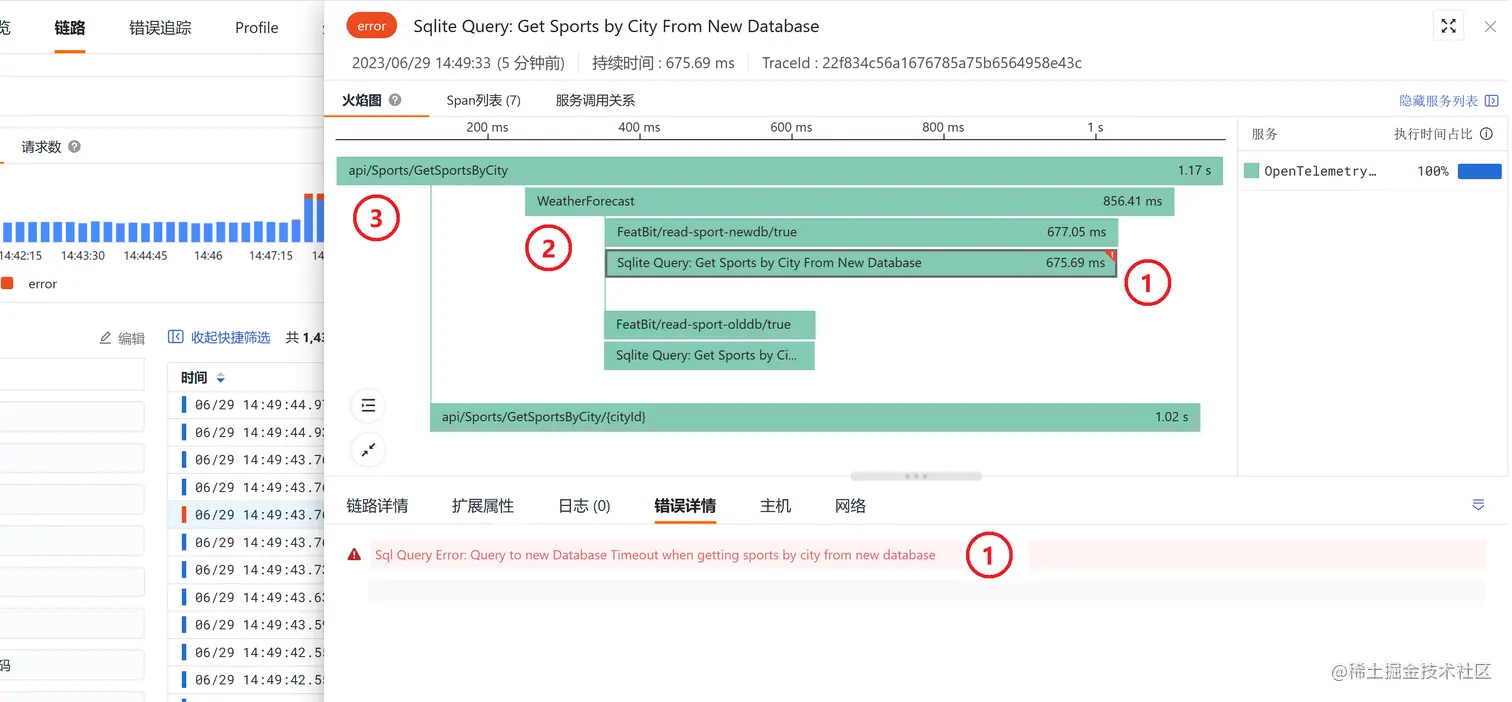Hide the service list via 隐藏服务列表
Screen dimensions: 1512x702
pyautogui.click(x=1448, y=101)
